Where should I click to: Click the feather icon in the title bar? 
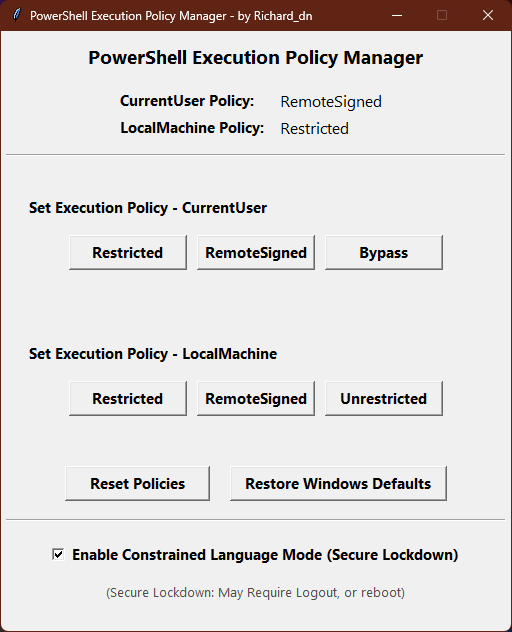click(x=17, y=15)
